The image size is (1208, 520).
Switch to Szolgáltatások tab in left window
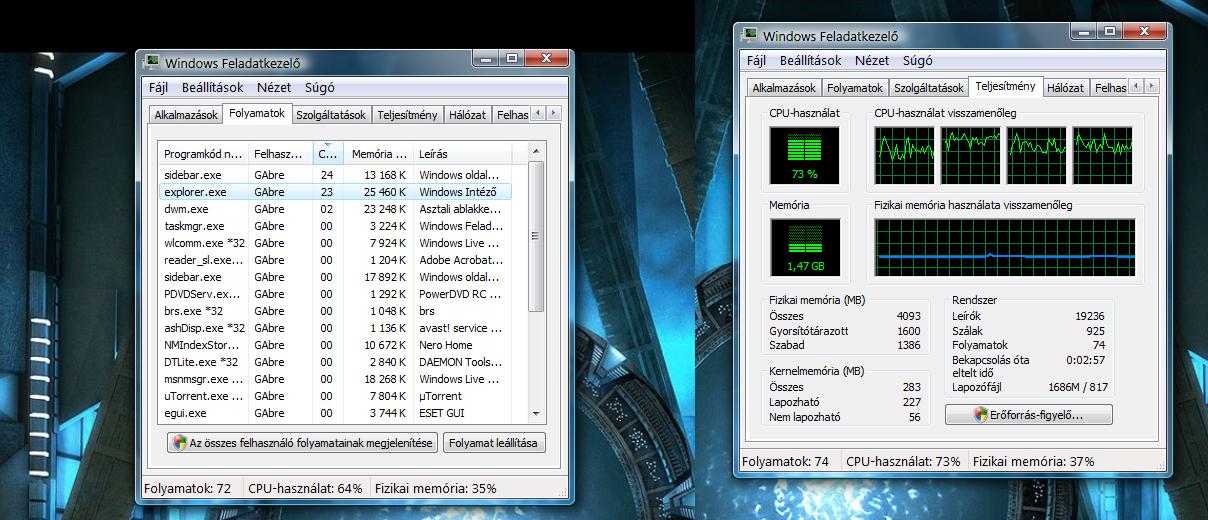tap(333, 115)
